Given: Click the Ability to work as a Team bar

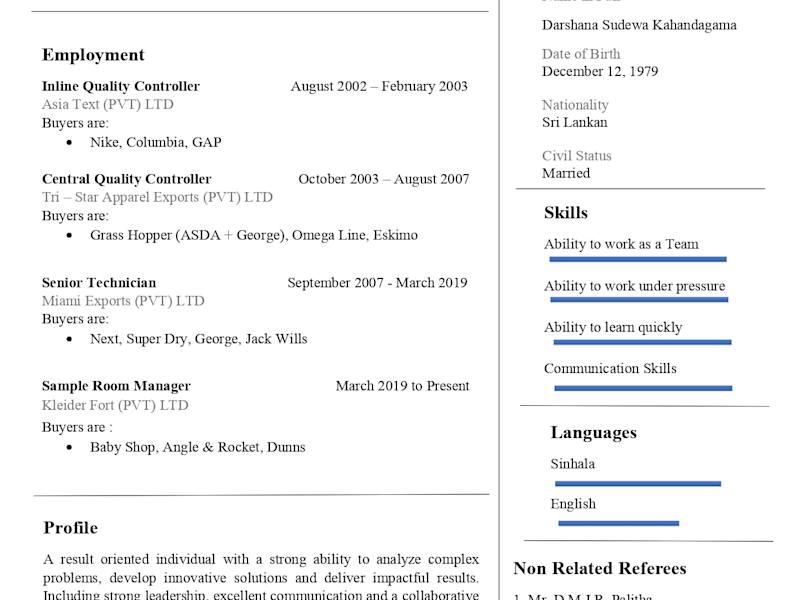Looking at the screenshot, I should point(638,259).
